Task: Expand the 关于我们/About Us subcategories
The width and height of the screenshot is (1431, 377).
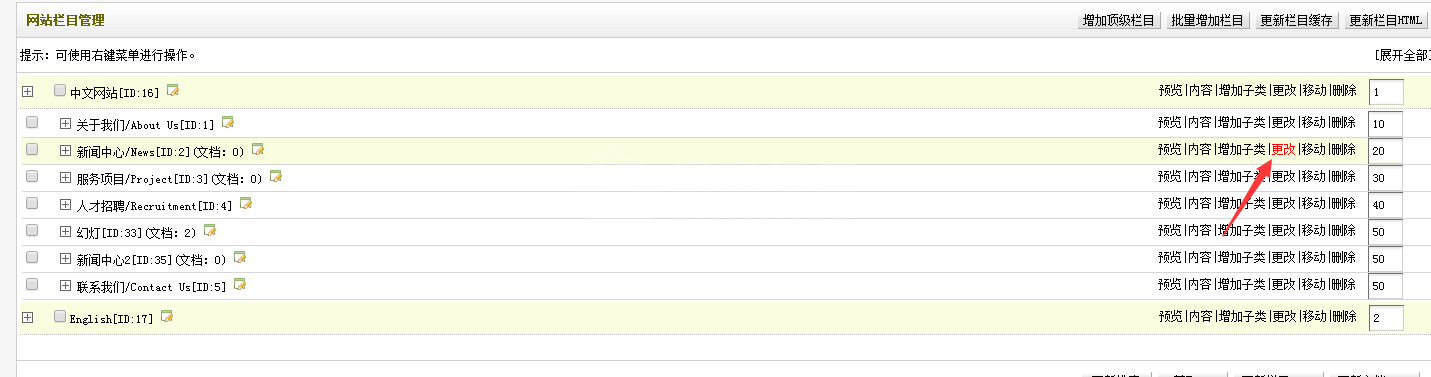Action: (x=66, y=124)
